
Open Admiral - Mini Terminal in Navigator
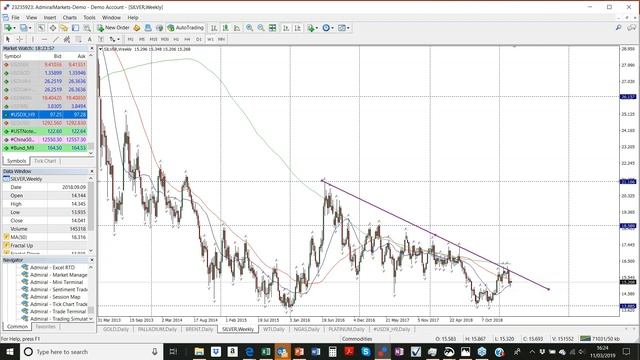(x=56, y=282)
